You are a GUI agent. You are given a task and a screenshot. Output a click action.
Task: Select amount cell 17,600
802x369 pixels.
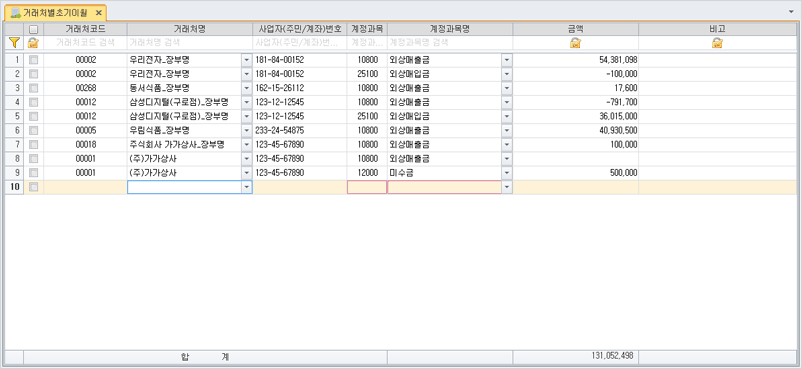coord(576,88)
